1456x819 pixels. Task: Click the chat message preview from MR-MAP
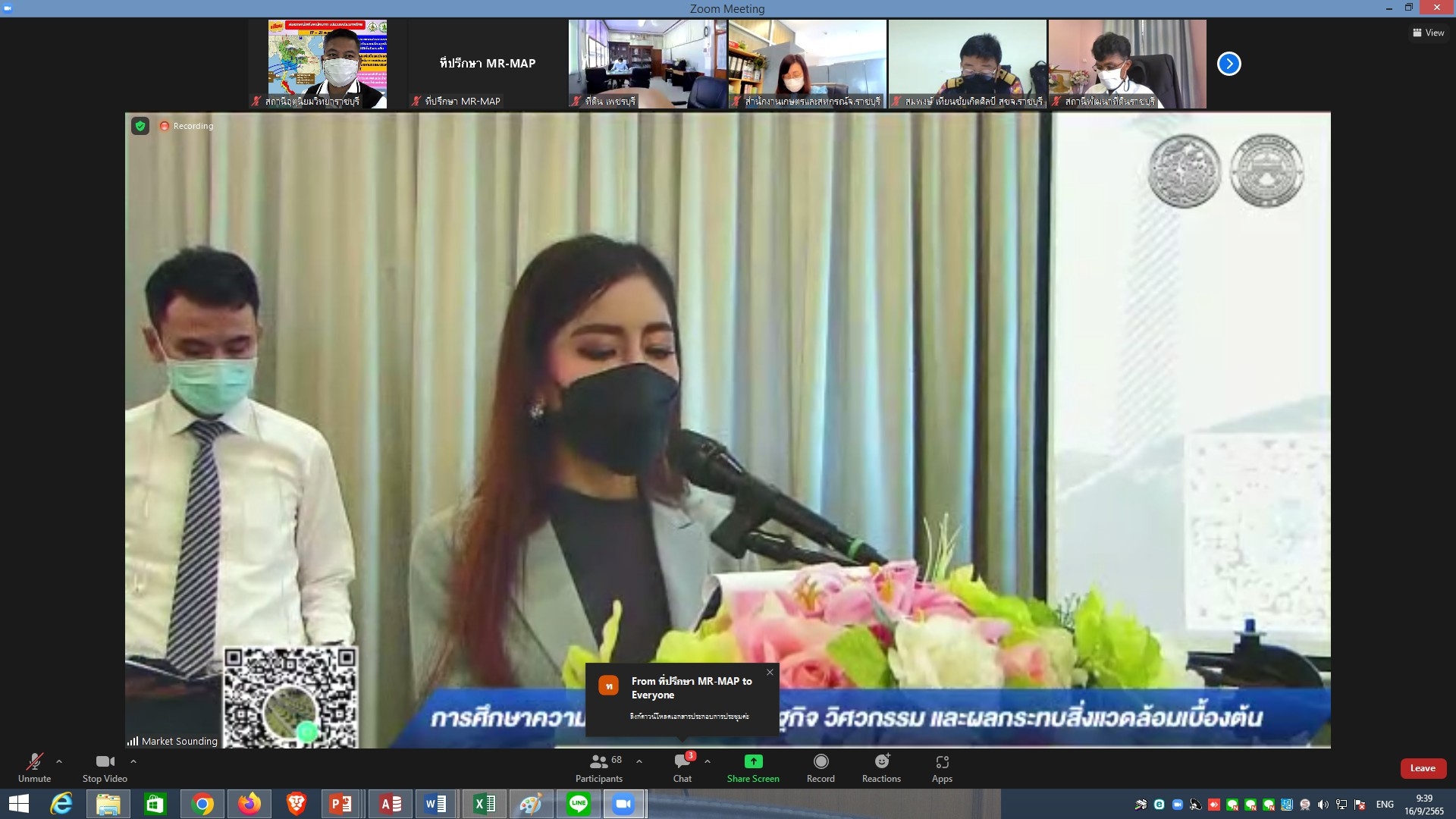pos(689,716)
